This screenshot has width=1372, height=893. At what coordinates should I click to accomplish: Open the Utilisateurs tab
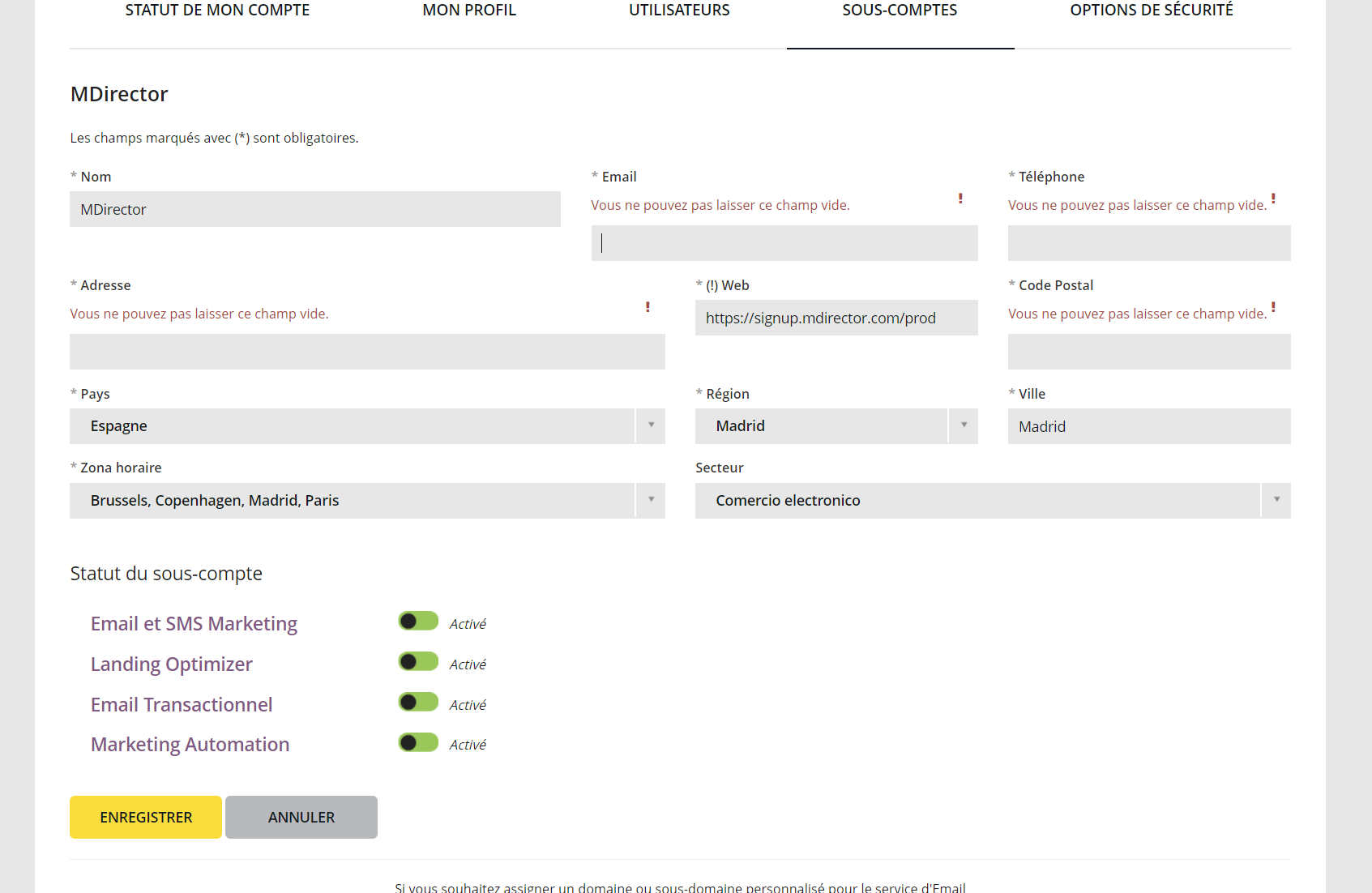679,11
